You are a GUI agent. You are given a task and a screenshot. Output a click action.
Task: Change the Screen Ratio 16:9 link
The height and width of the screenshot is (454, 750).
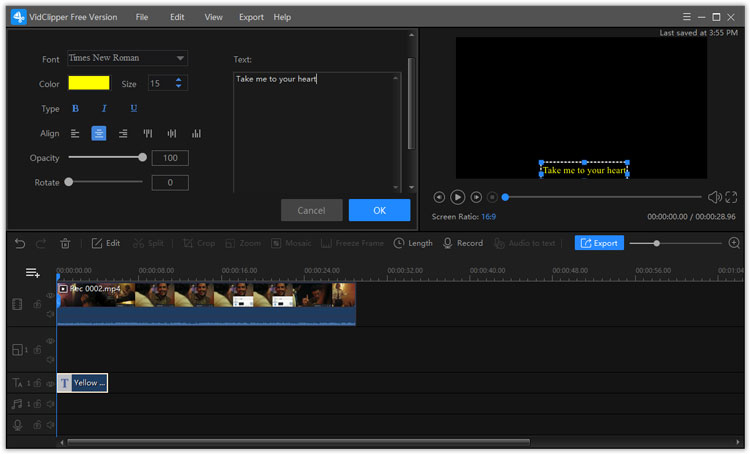488,217
